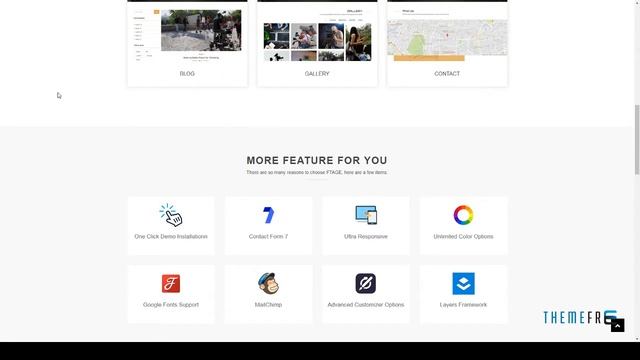The width and height of the screenshot is (640, 360).
Task: Click the Contact Form 7 blue icon
Action: pos(268,215)
